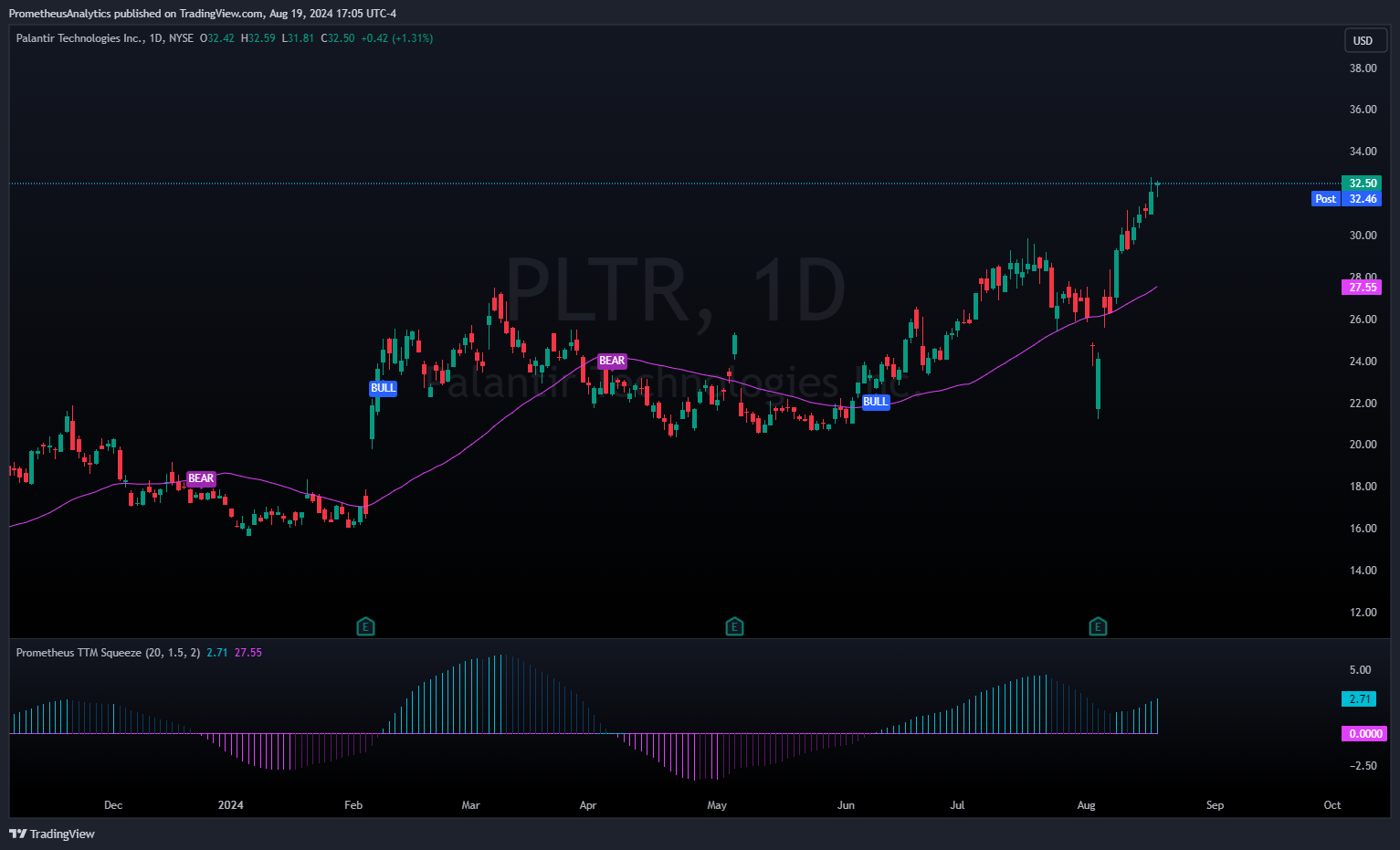
Task: Click the 12.00 price axis label
Action: point(1363,613)
